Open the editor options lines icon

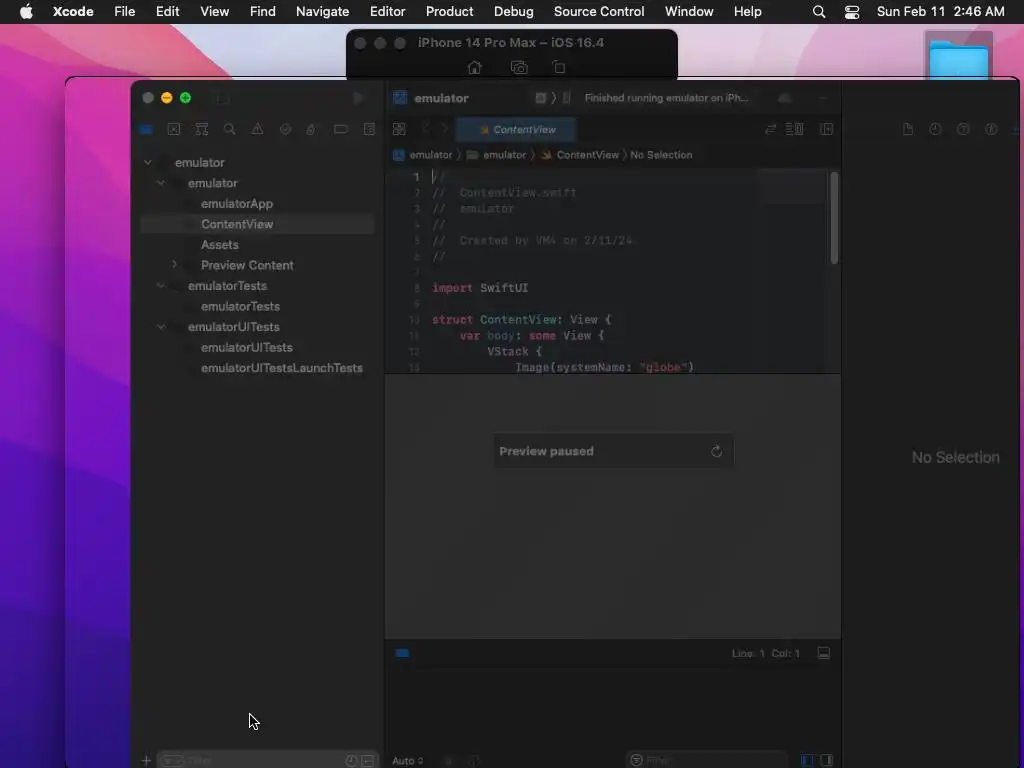click(x=794, y=129)
